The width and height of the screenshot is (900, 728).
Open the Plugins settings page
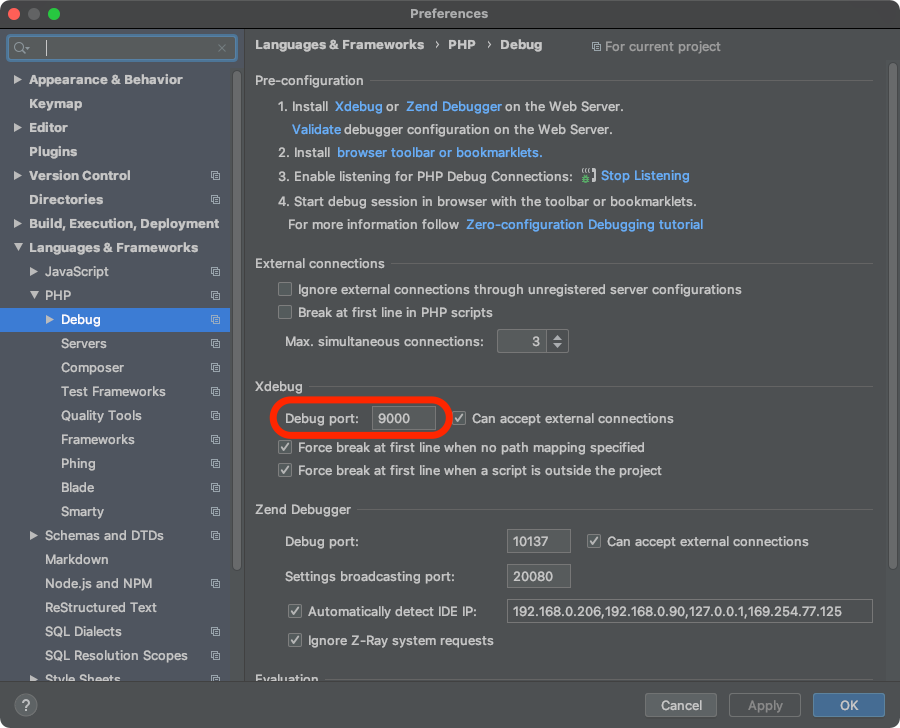click(53, 152)
